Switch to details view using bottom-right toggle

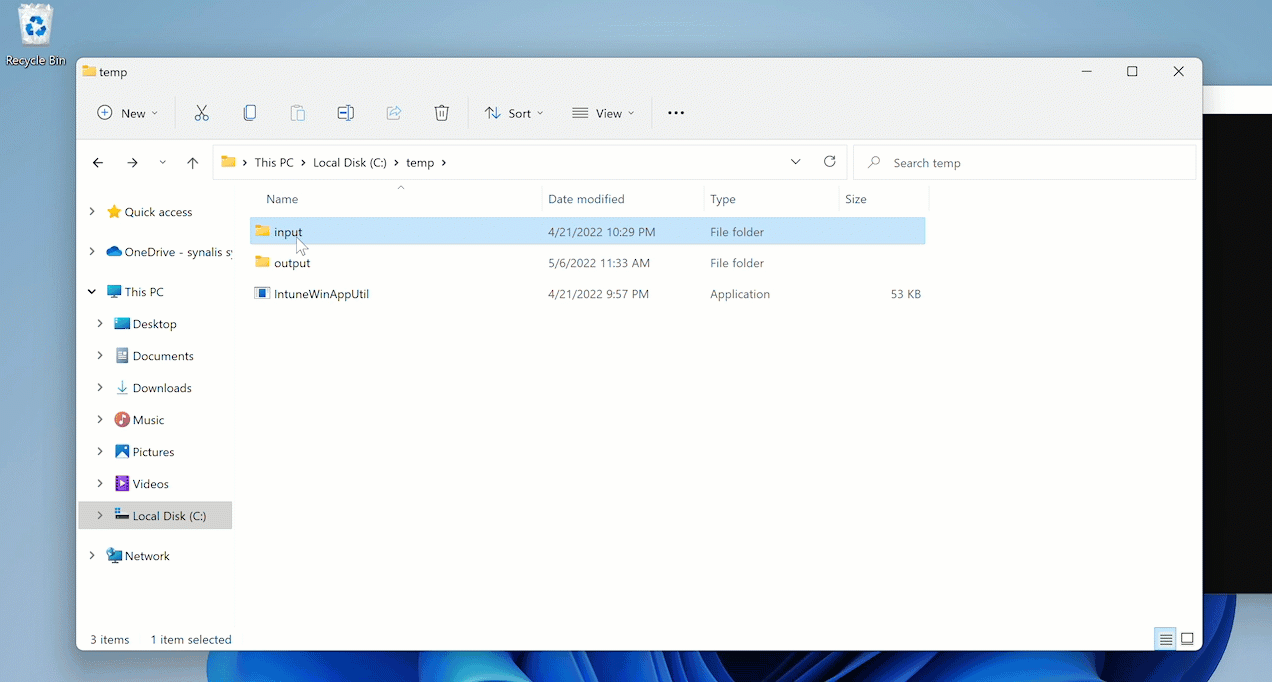[1165, 638]
